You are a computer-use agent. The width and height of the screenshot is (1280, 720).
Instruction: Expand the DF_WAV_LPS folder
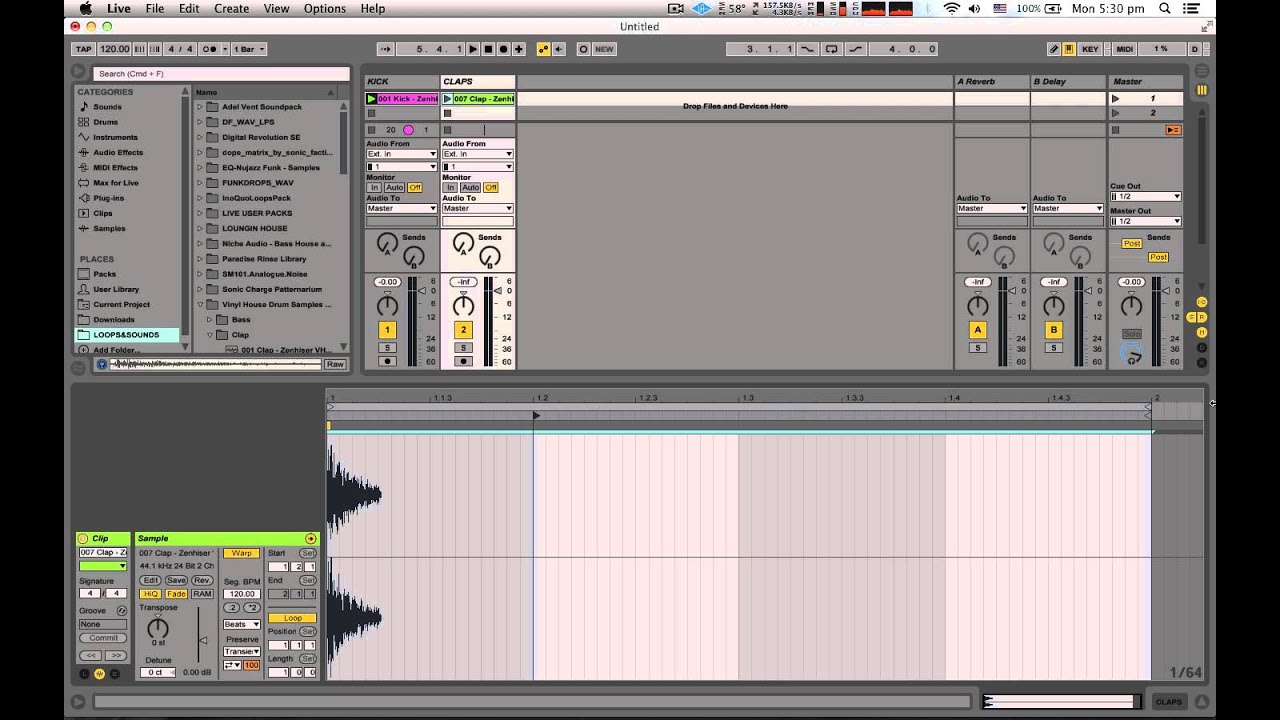point(200,122)
